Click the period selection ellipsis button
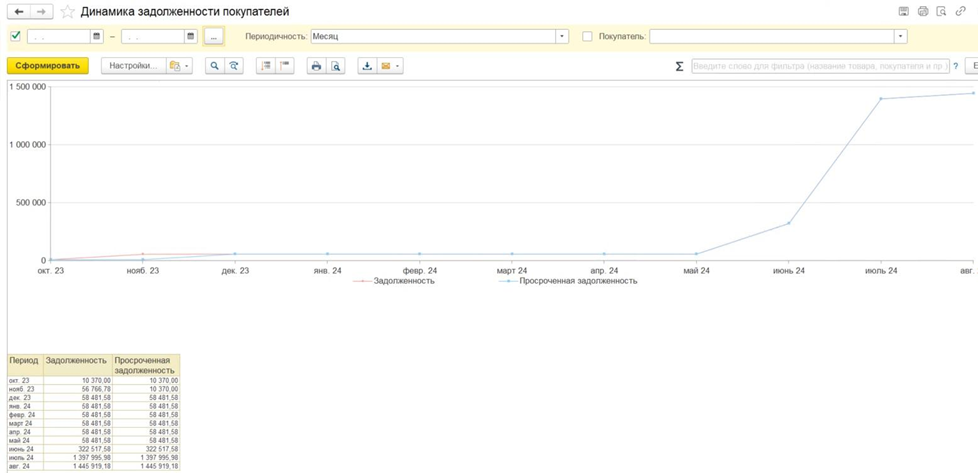 pyautogui.click(x=213, y=36)
